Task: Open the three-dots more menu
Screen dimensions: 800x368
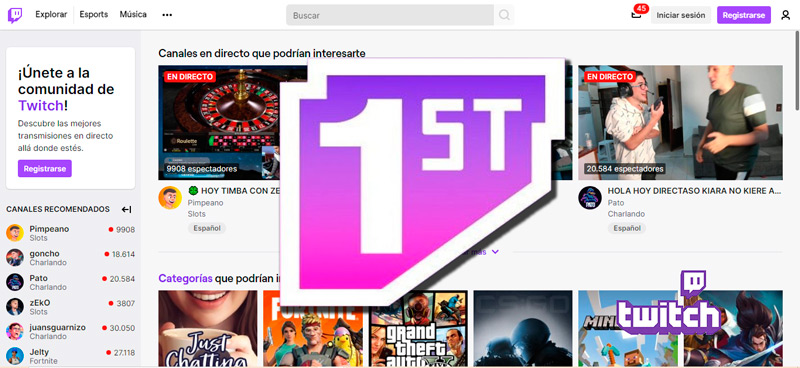Action: [x=167, y=15]
